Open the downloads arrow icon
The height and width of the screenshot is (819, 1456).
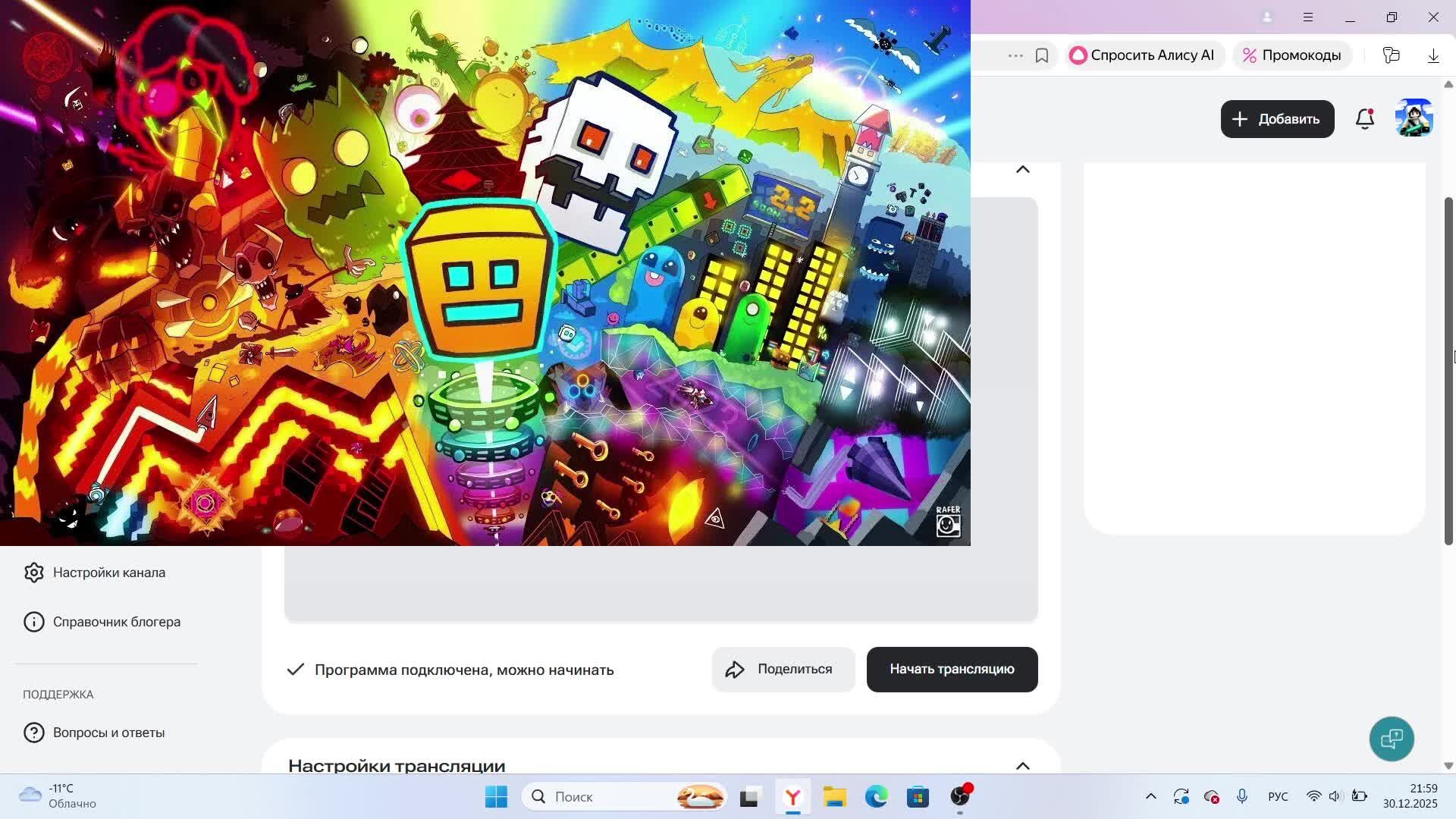point(1433,55)
